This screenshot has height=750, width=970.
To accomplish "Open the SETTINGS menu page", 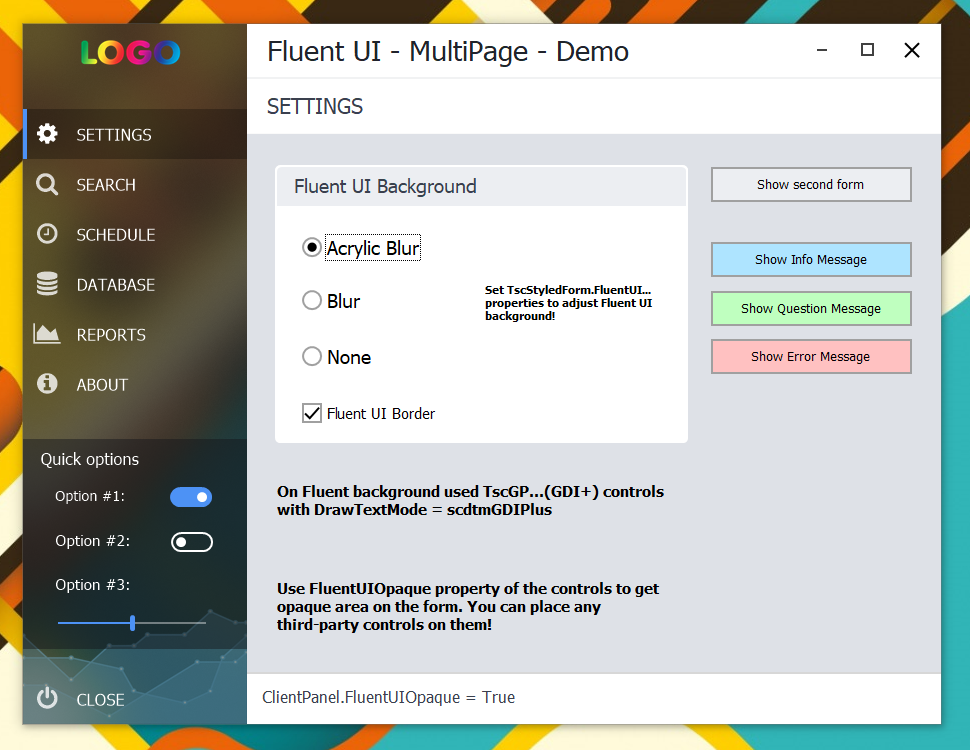I will [135, 134].
